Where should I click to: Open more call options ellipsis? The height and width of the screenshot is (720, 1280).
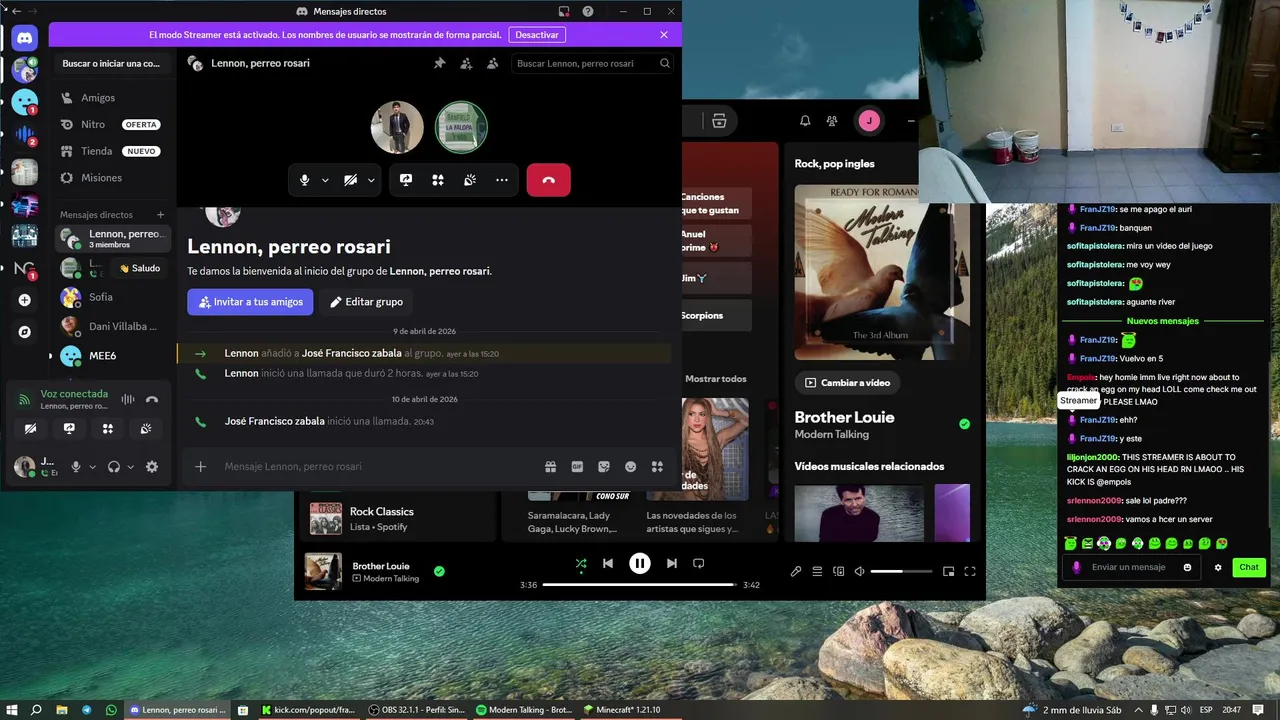[502, 180]
